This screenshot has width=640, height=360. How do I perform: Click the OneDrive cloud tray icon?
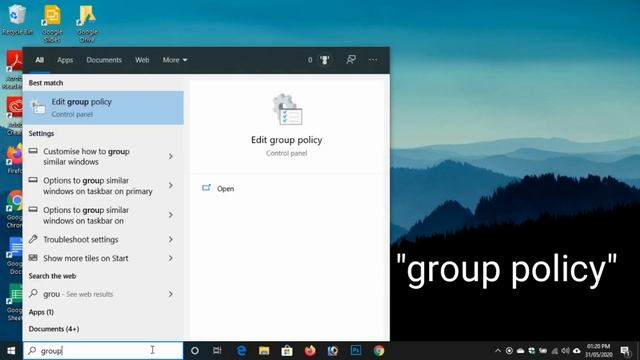(x=521, y=351)
